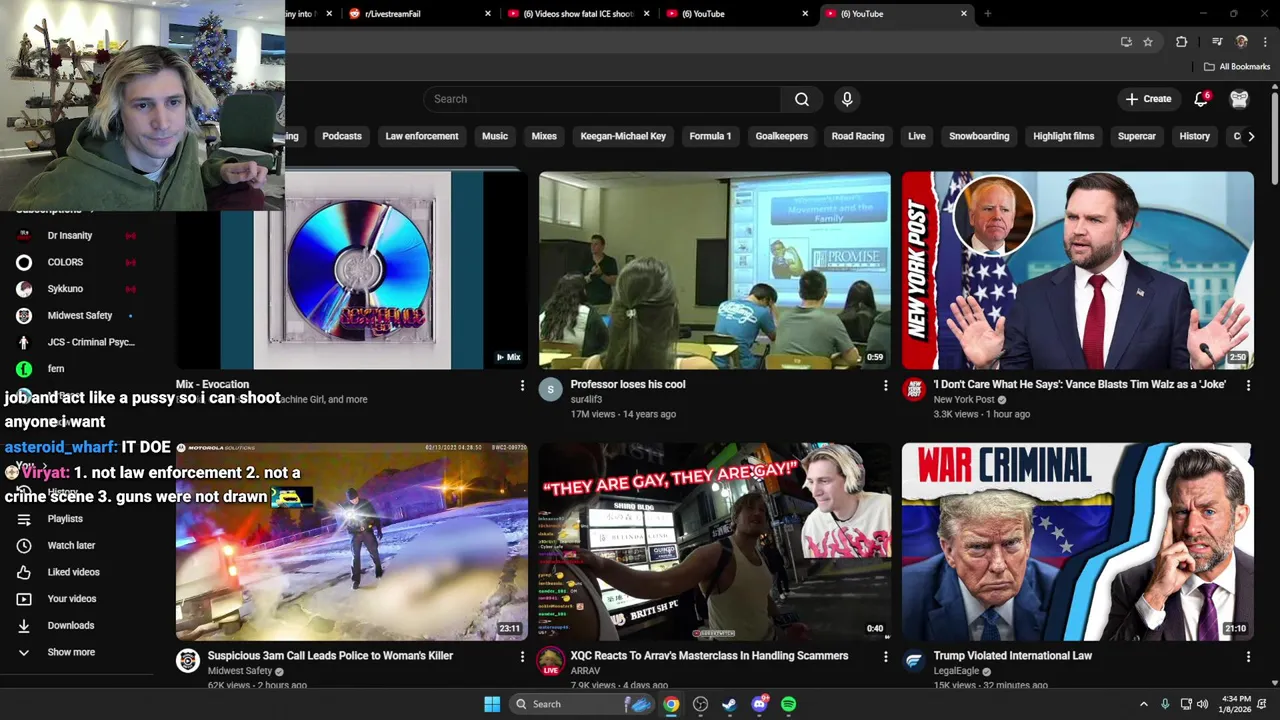1280x720 pixels.
Task: Click the Create button
Action: tap(1148, 99)
